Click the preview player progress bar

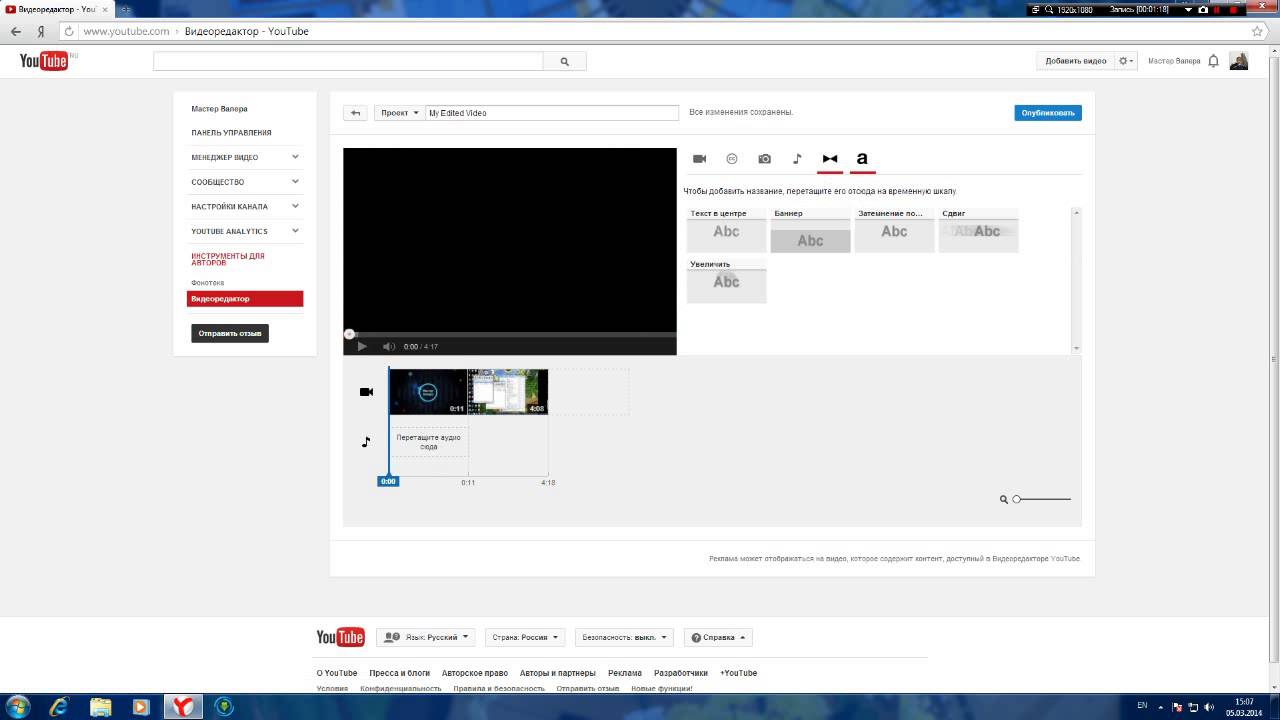click(x=510, y=334)
